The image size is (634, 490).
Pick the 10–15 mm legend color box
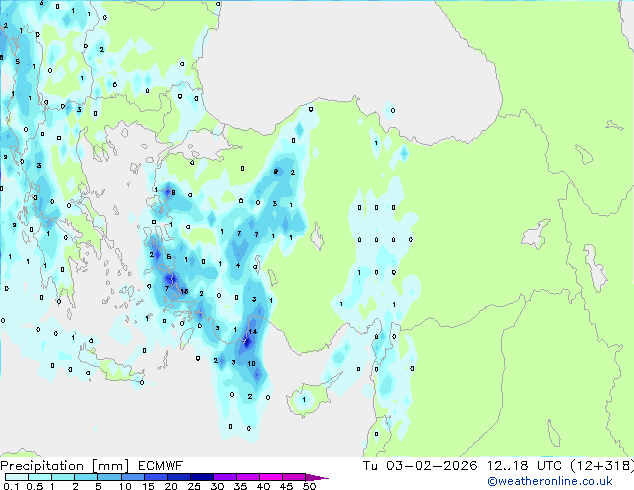click(x=132, y=477)
